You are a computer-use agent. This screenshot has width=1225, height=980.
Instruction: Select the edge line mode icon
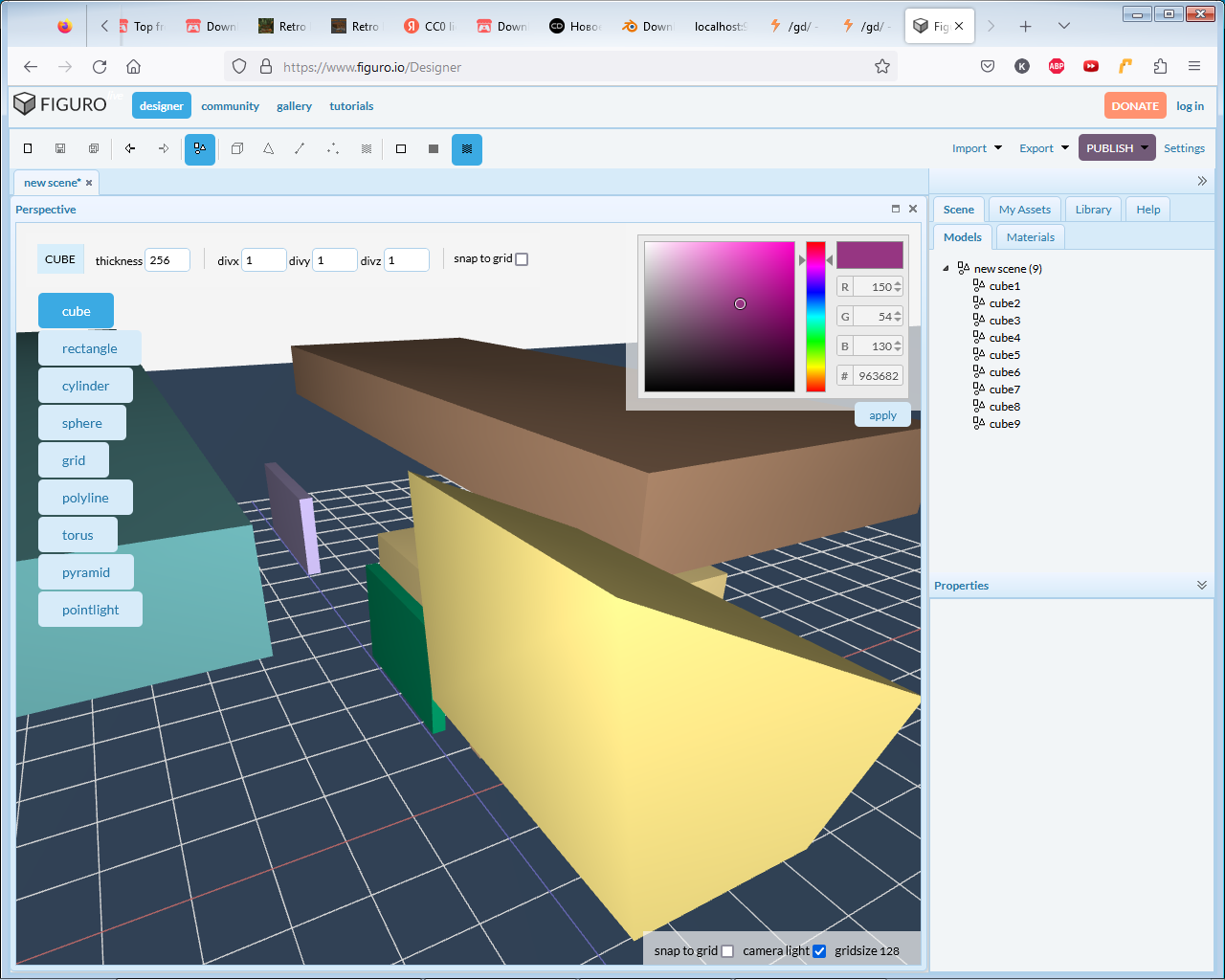[300, 148]
